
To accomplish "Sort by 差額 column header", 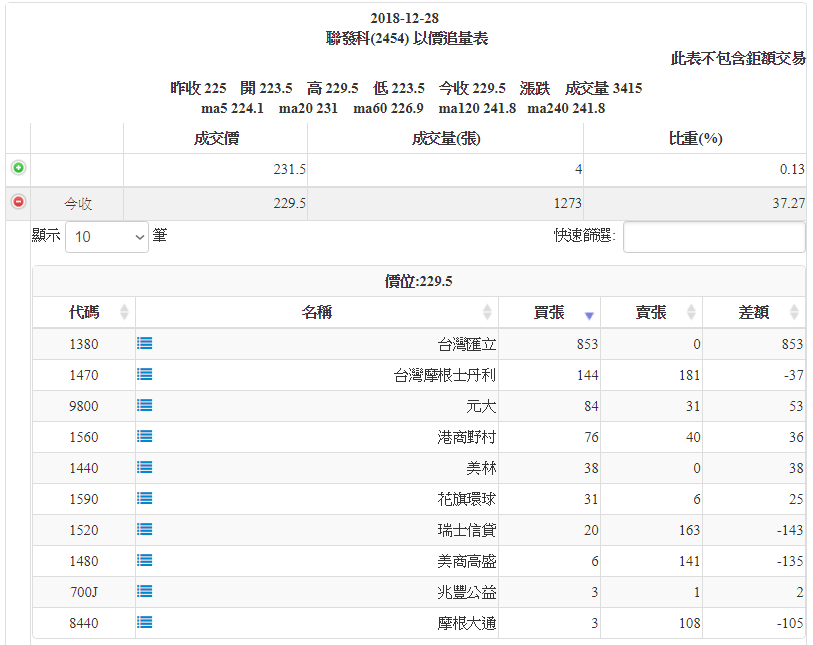I will click(753, 312).
